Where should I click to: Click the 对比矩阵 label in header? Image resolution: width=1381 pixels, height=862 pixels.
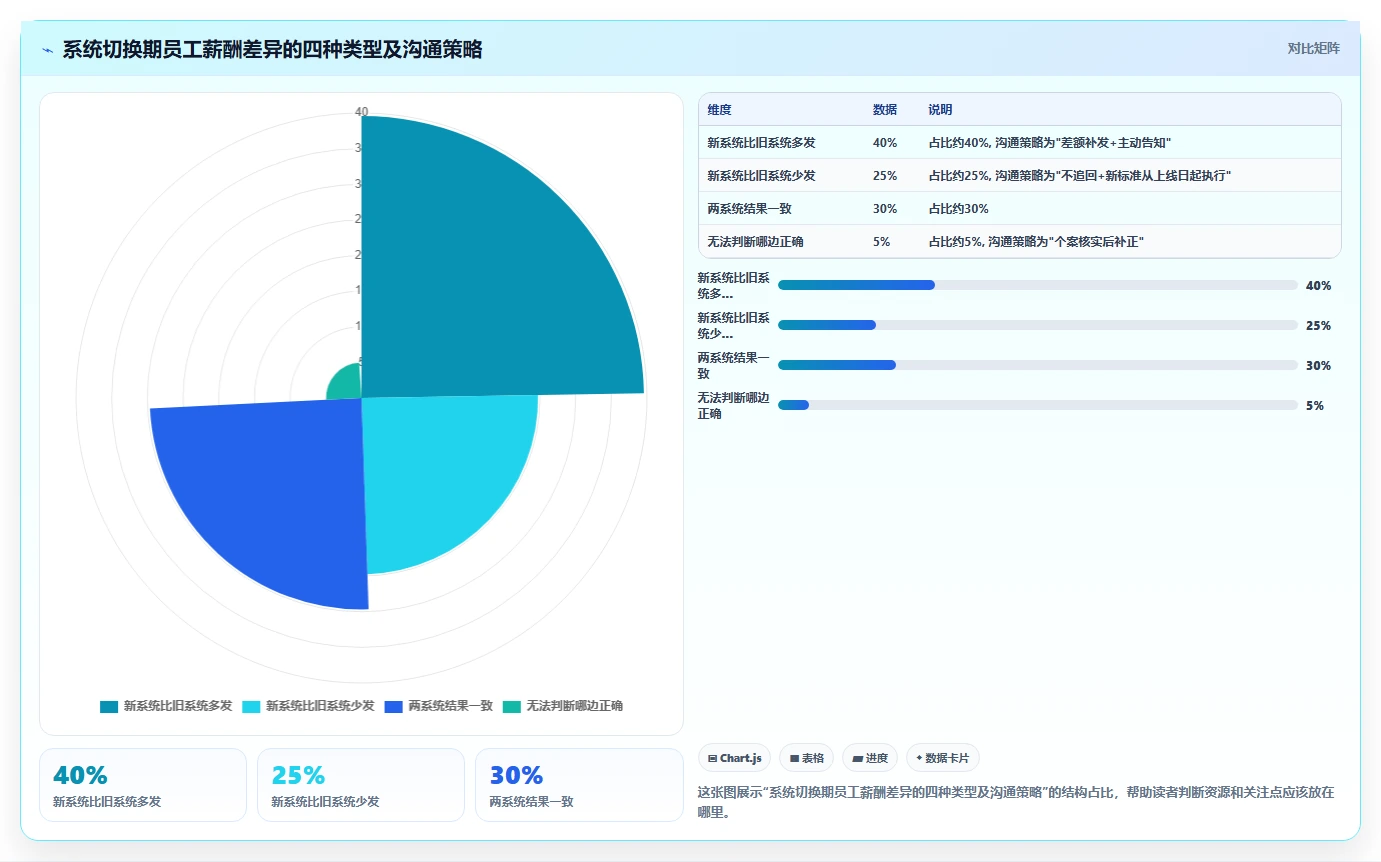[1313, 48]
